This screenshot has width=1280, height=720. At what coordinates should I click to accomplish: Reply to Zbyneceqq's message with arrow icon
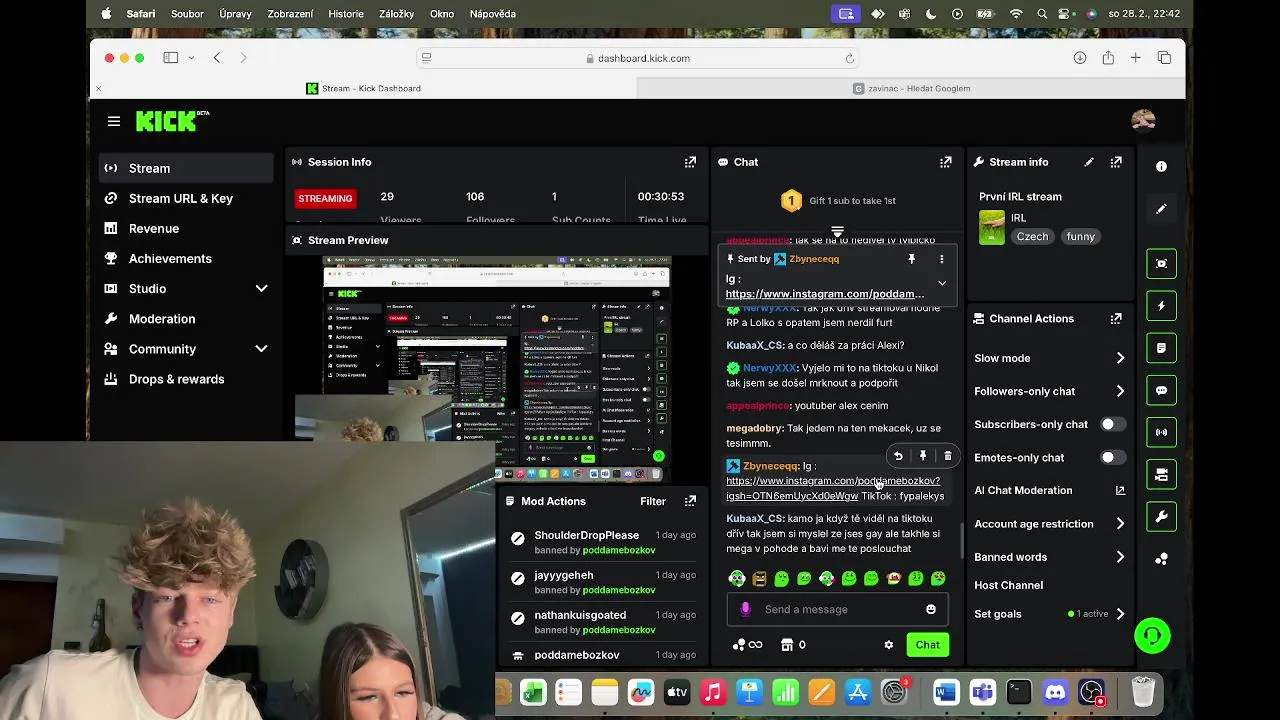[898, 456]
